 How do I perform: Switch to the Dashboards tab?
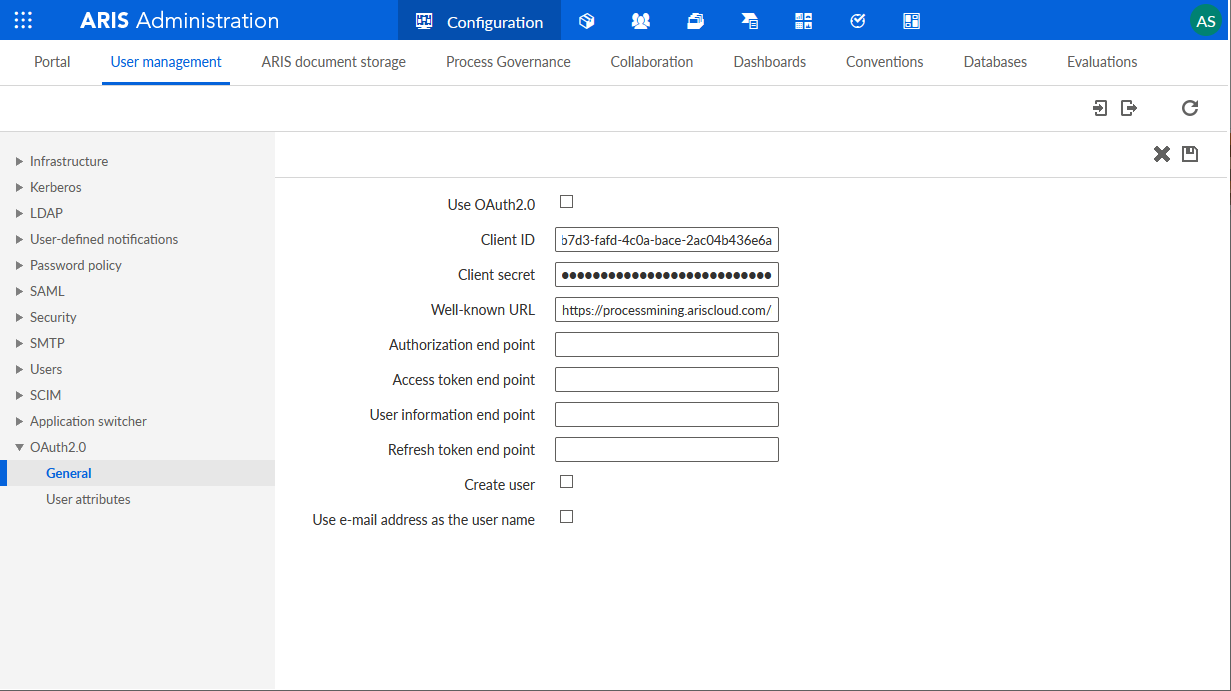pos(770,62)
